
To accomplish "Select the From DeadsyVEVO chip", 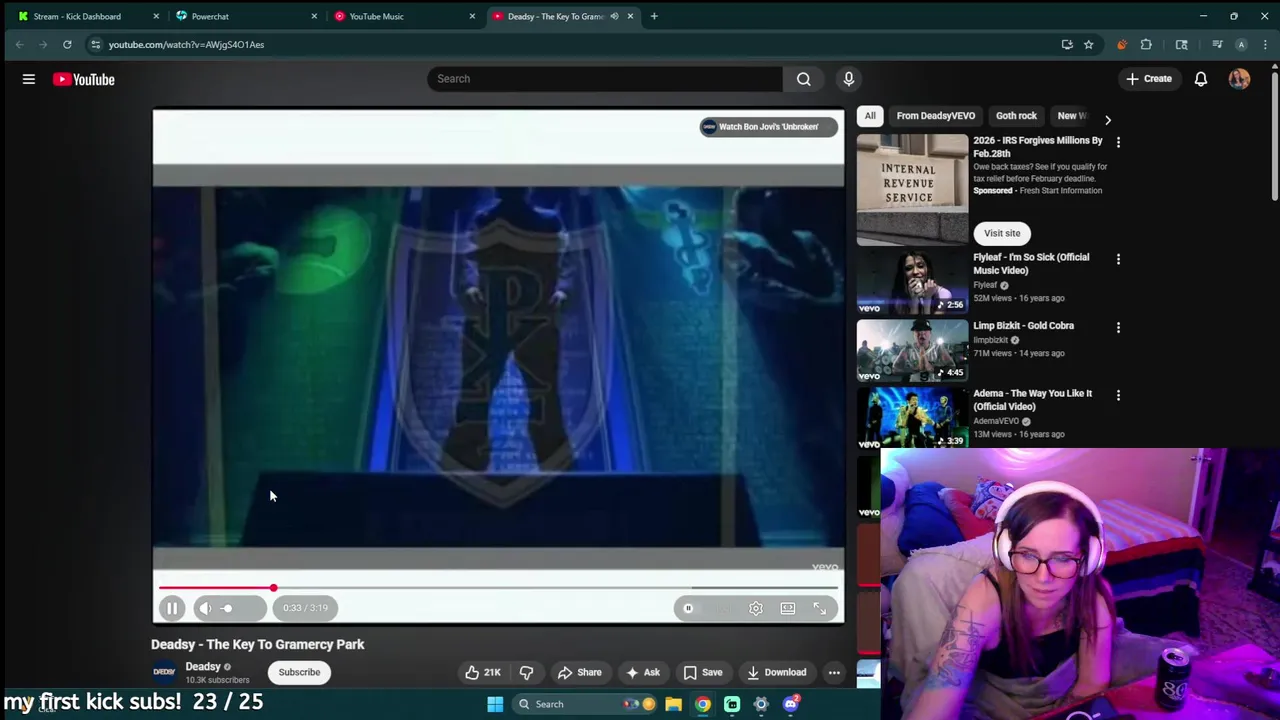I will point(936,116).
